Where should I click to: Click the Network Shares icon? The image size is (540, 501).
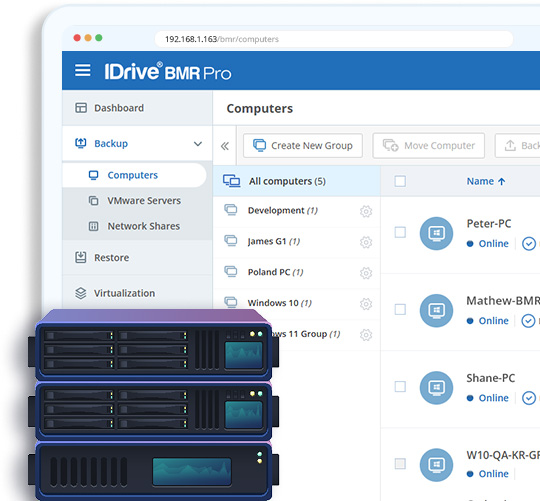93,226
